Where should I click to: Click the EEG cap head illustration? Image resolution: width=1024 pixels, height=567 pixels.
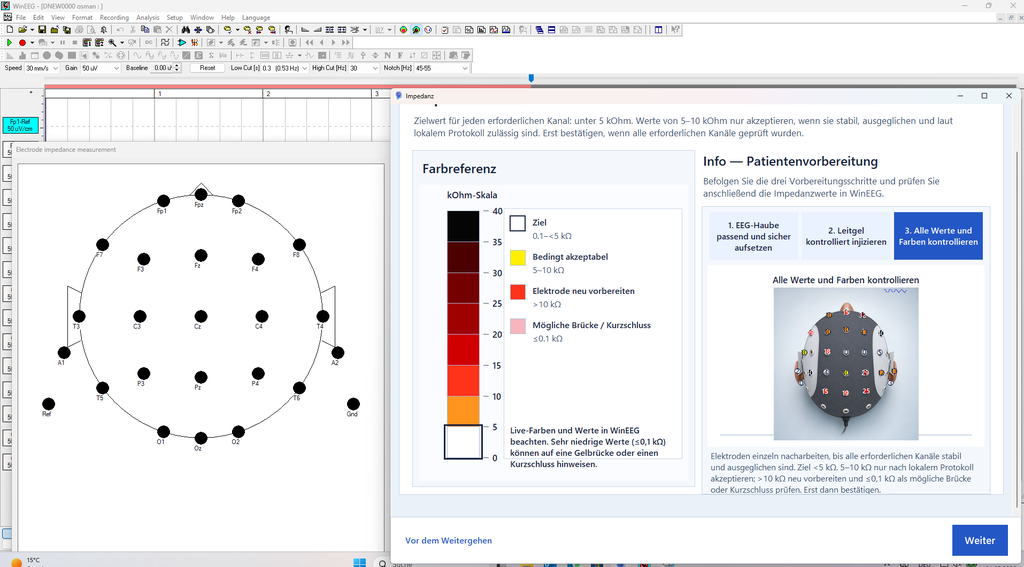(846, 364)
